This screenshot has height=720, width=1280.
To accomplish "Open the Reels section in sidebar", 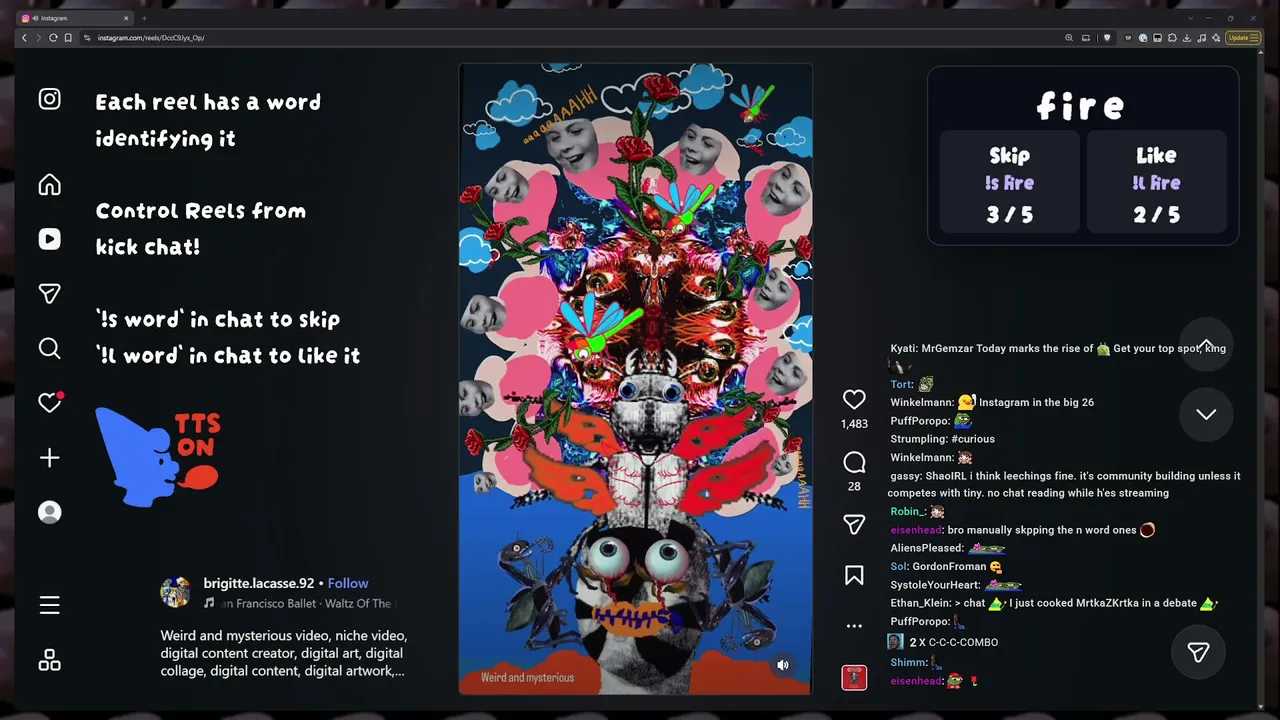I will pos(49,239).
